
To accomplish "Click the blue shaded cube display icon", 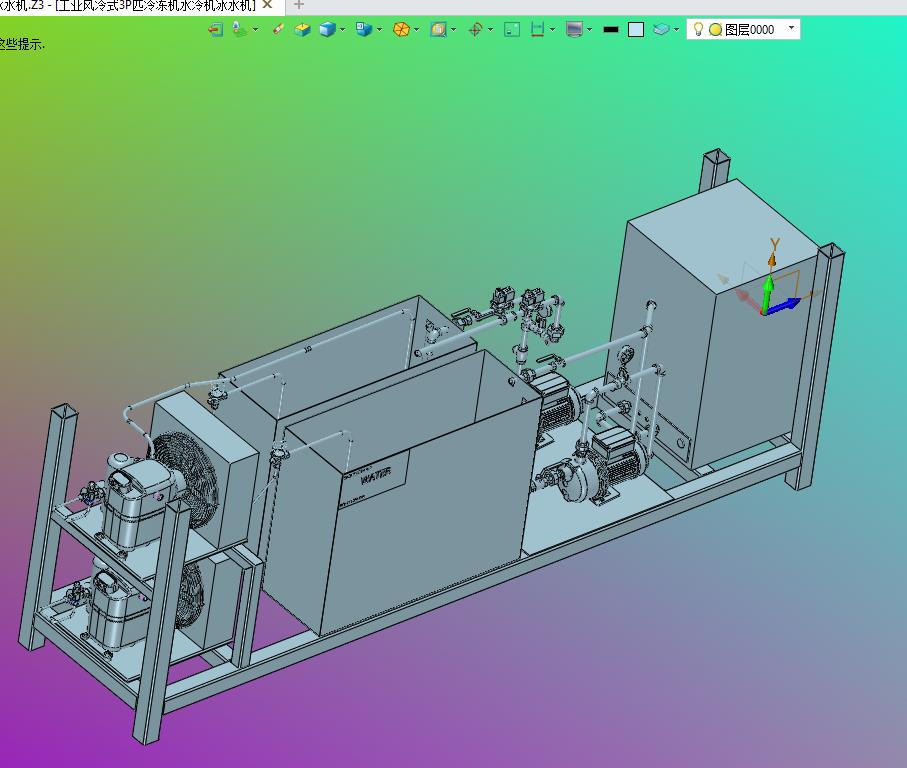I will (327, 29).
